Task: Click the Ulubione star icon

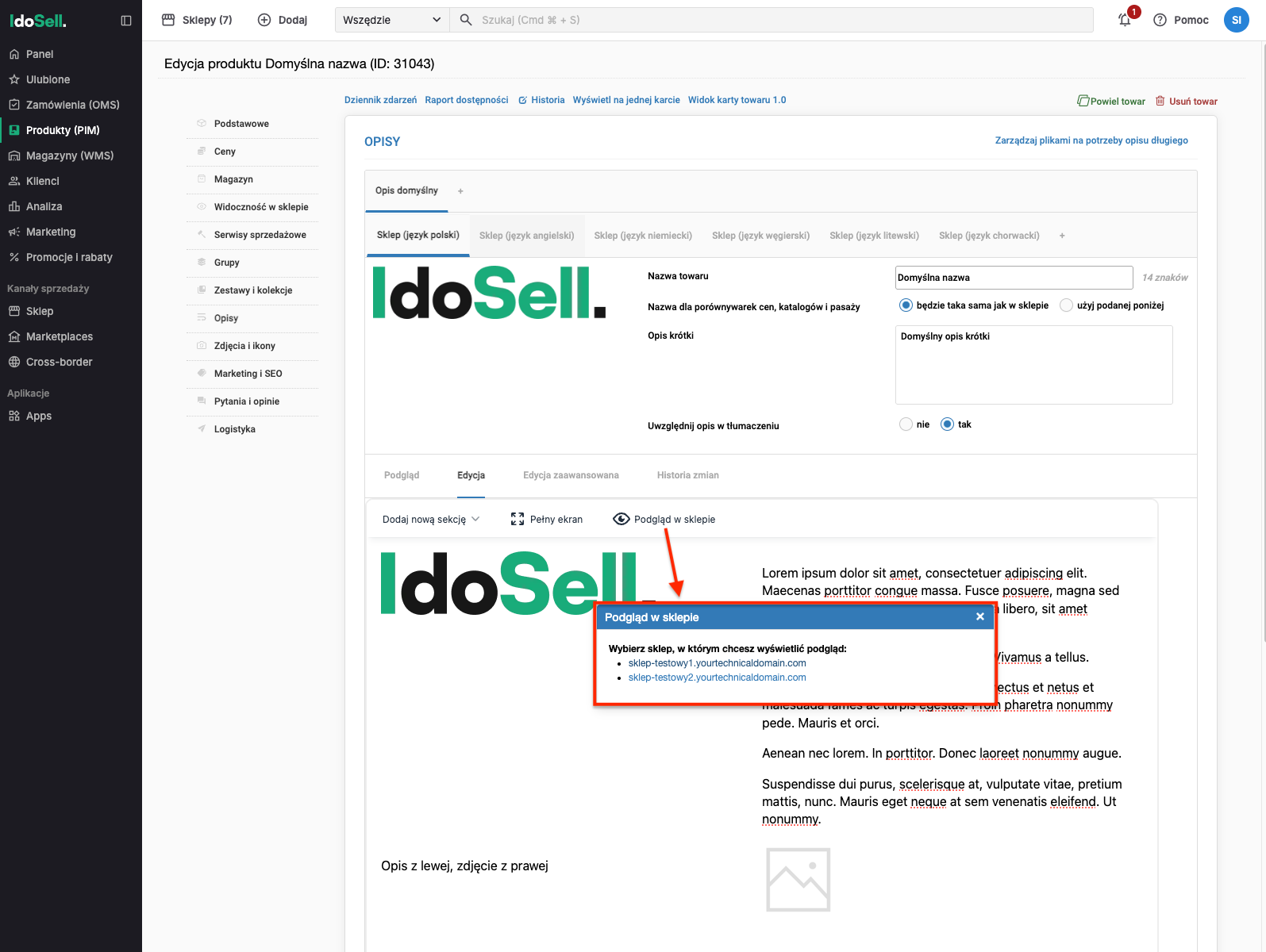Action: 14,79
